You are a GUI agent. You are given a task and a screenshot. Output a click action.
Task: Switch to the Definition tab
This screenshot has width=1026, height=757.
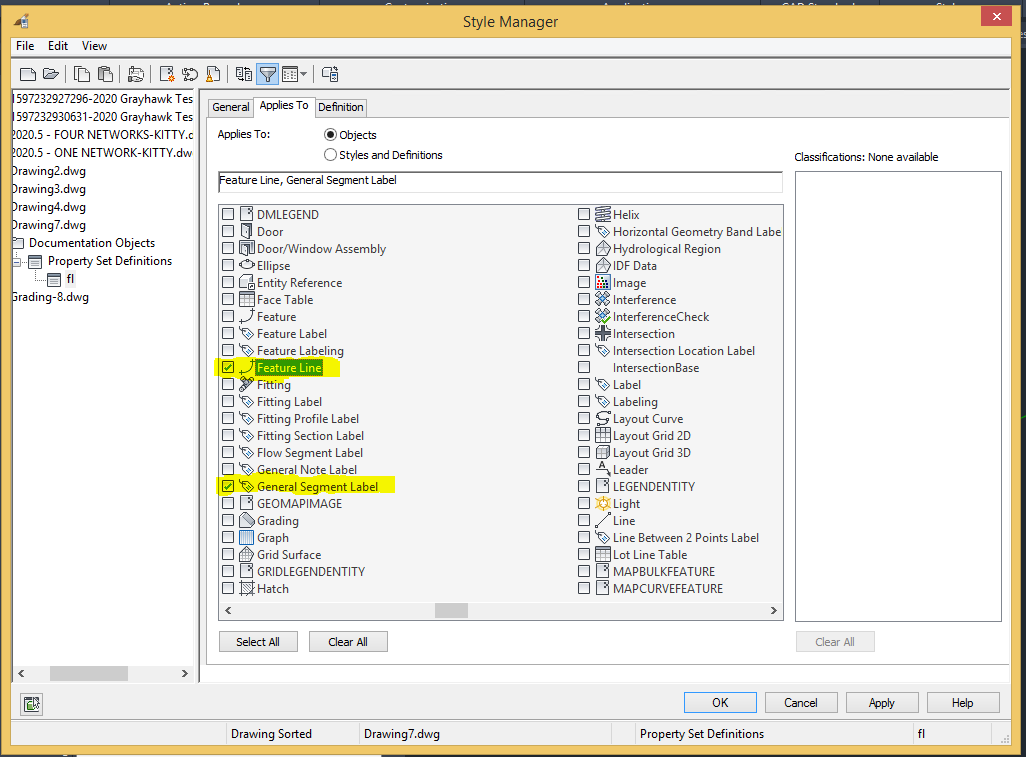[341, 107]
